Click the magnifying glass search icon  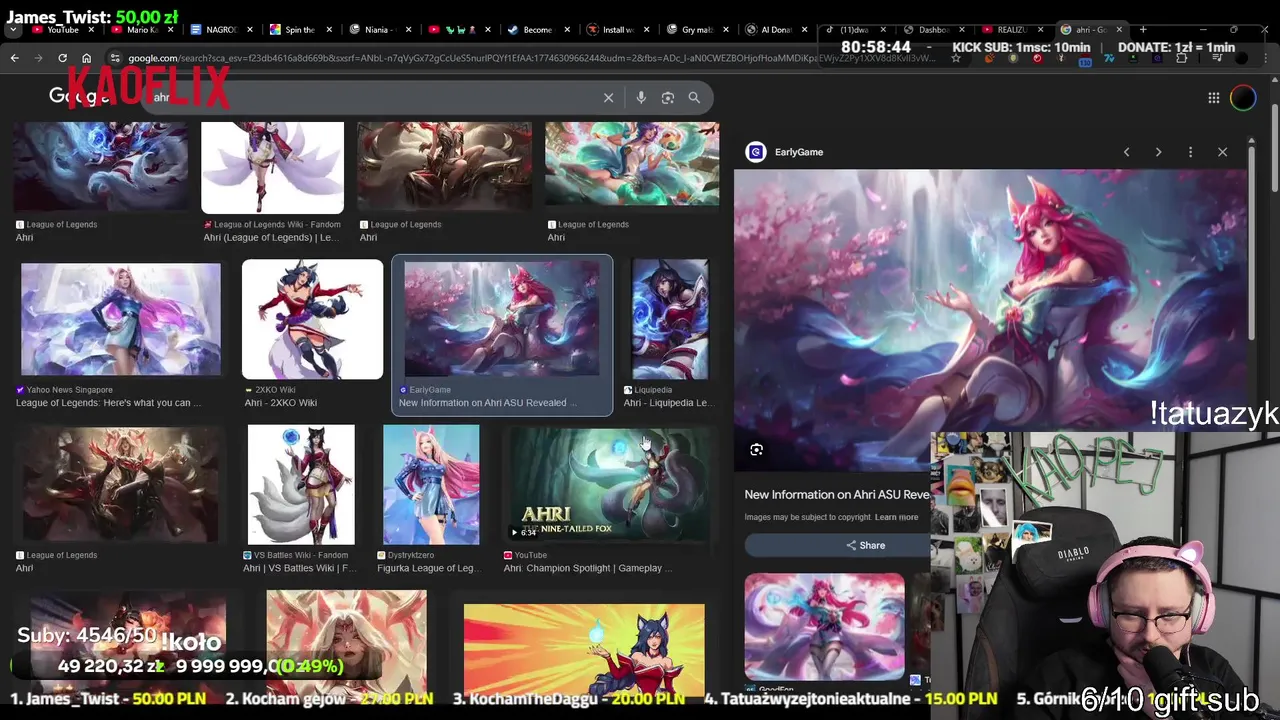point(694,97)
